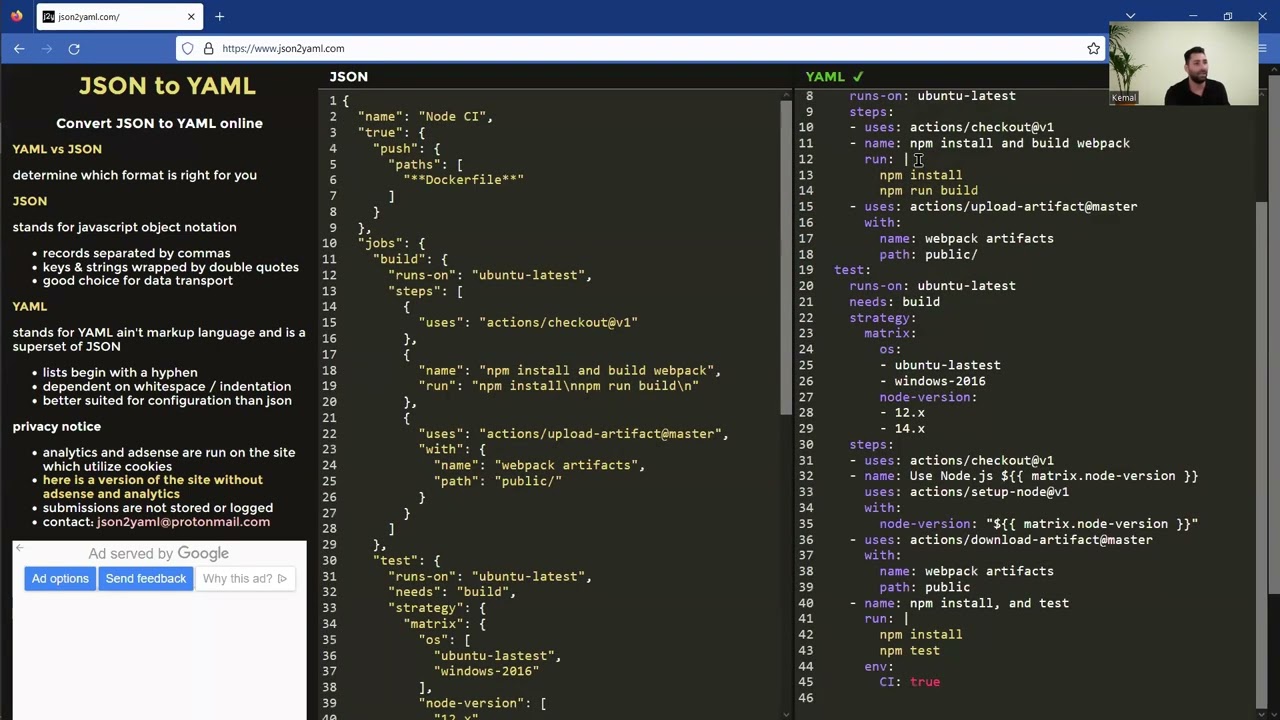The height and width of the screenshot is (720, 1280).
Task: Go forward using the forward arrow
Action: 46,48
